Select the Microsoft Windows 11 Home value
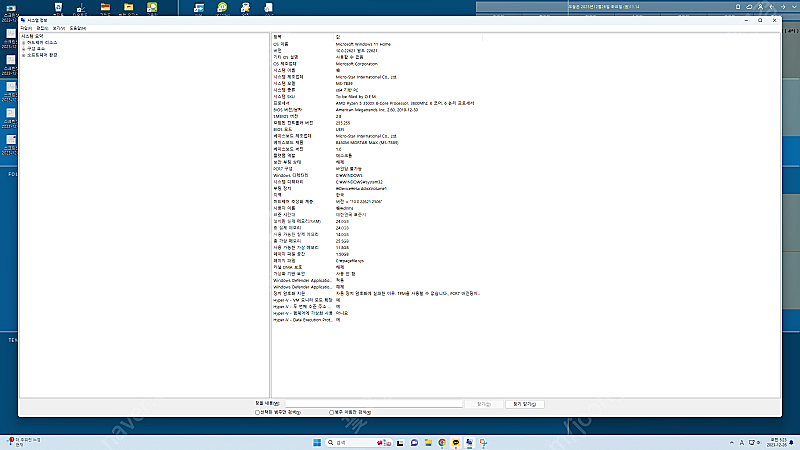Screen dimensions: 800x450 click(x=363, y=44)
